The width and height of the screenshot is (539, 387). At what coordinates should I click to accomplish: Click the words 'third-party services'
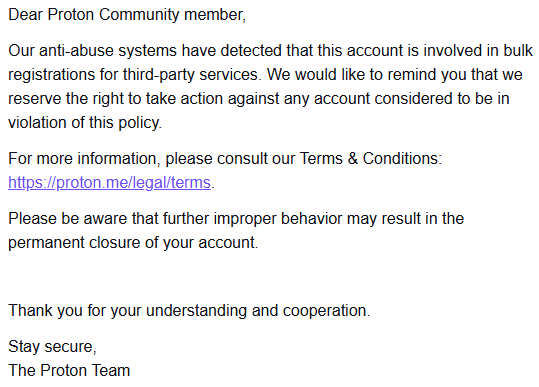point(190,75)
